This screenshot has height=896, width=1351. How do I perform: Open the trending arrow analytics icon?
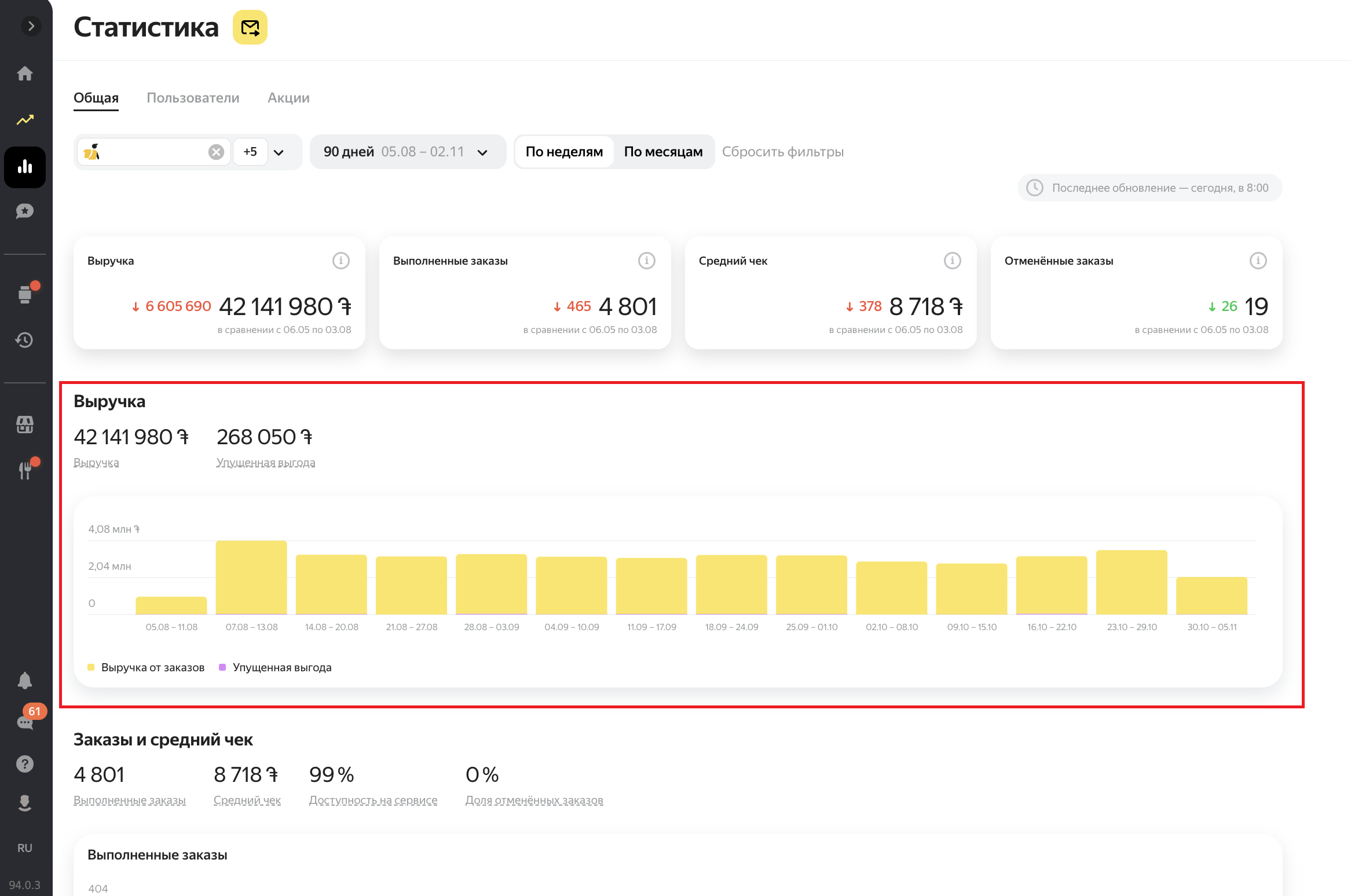click(25, 120)
